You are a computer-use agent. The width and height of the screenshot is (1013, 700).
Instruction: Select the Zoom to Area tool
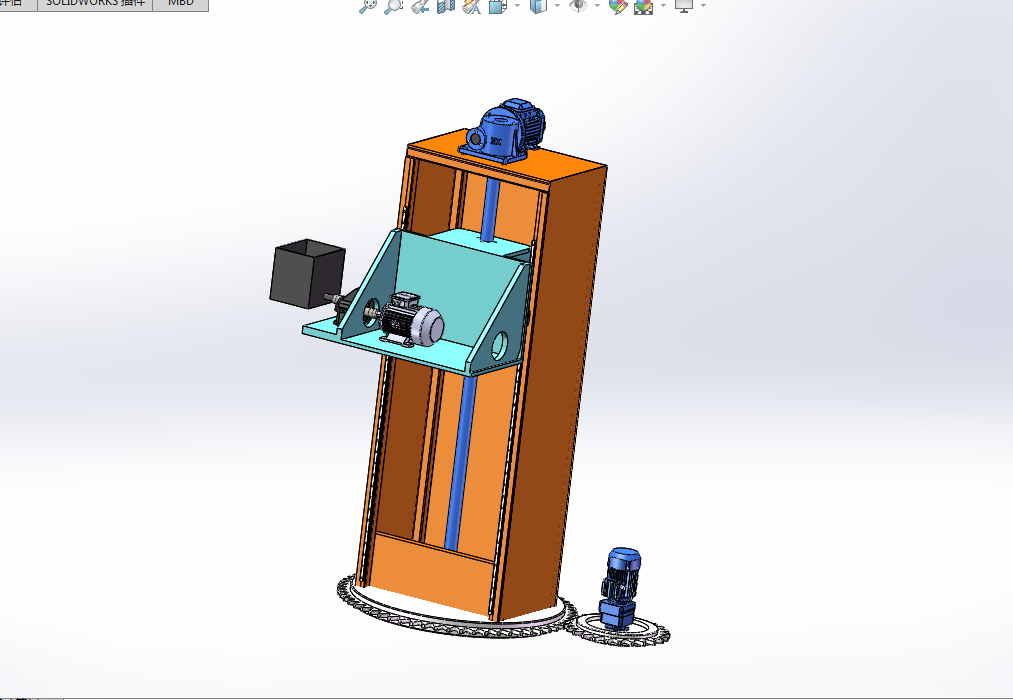[393, 6]
